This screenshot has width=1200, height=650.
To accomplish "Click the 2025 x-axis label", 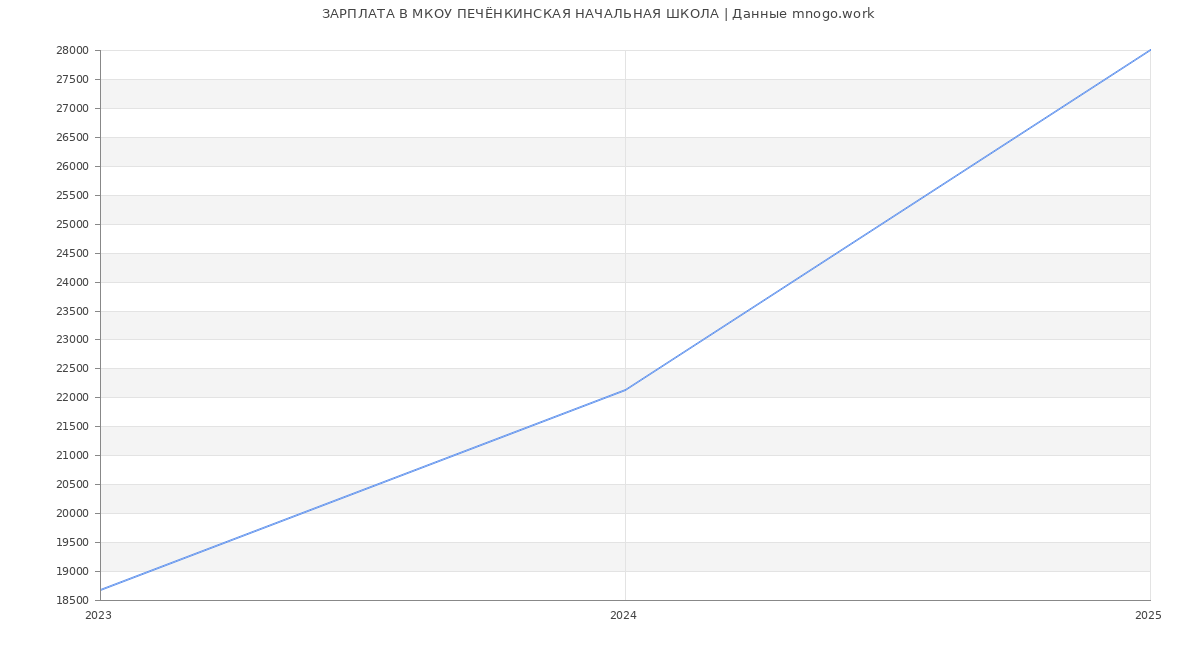I will [x=1147, y=616].
